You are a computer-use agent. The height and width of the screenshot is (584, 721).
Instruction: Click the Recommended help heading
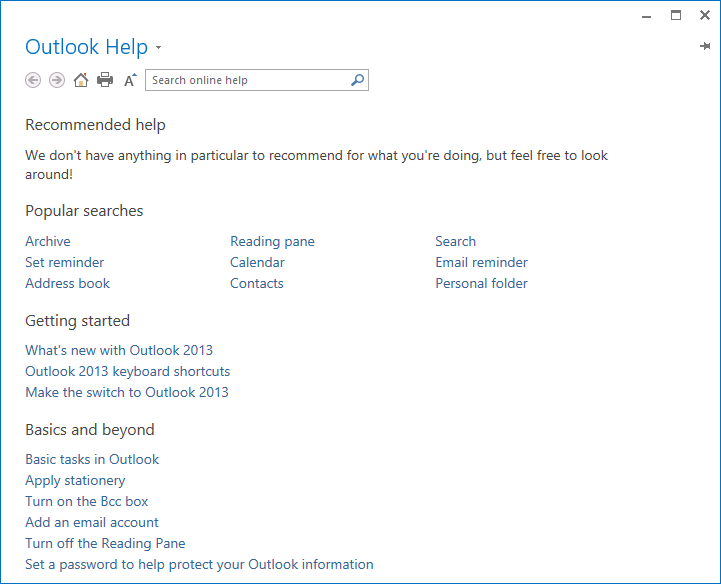95,125
